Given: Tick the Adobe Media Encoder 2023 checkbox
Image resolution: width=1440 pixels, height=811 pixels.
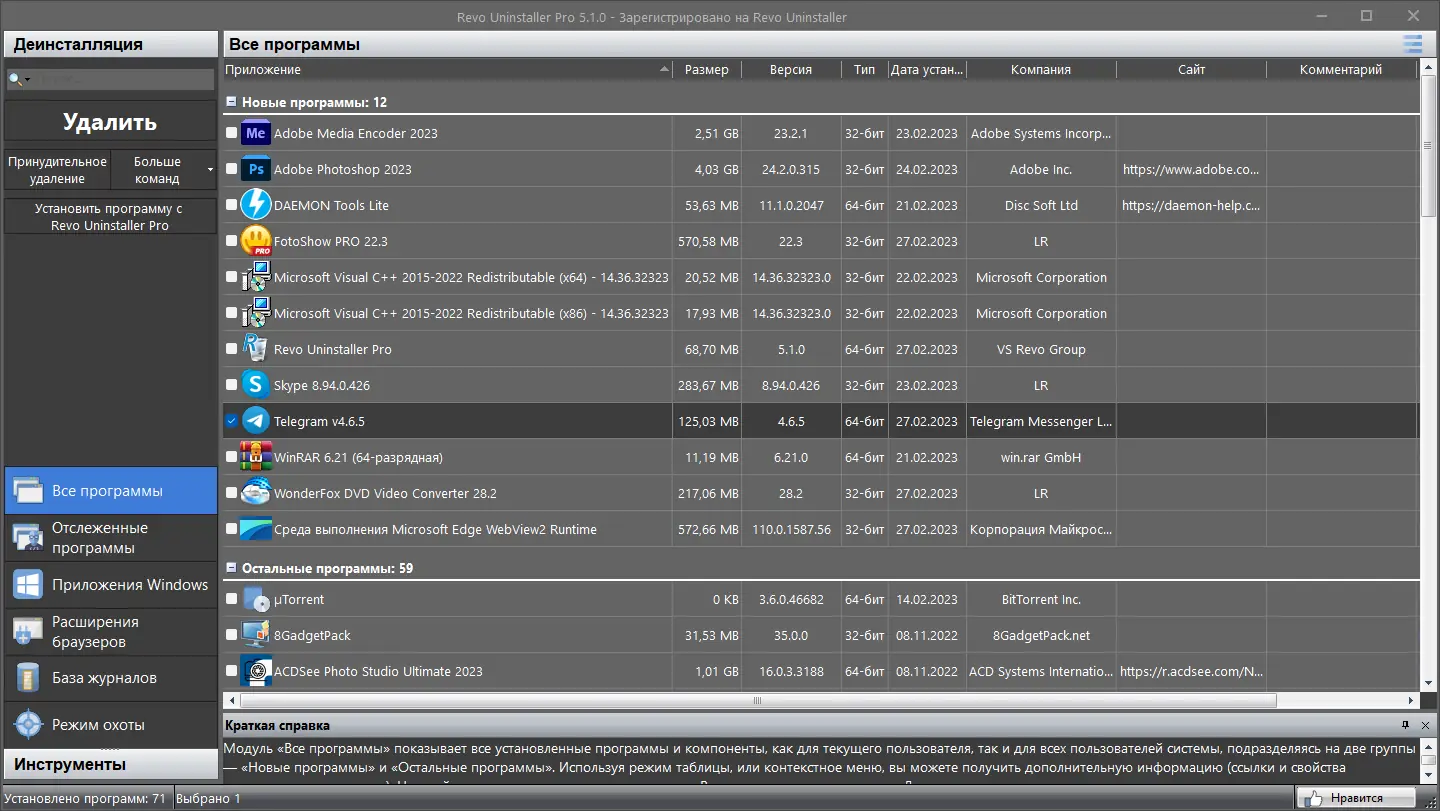Looking at the screenshot, I should [232, 133].
